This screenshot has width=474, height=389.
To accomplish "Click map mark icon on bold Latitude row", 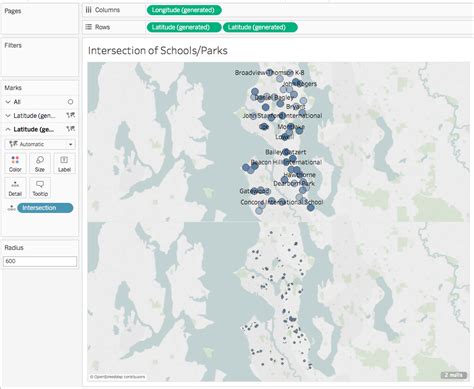I will (70, 129).
